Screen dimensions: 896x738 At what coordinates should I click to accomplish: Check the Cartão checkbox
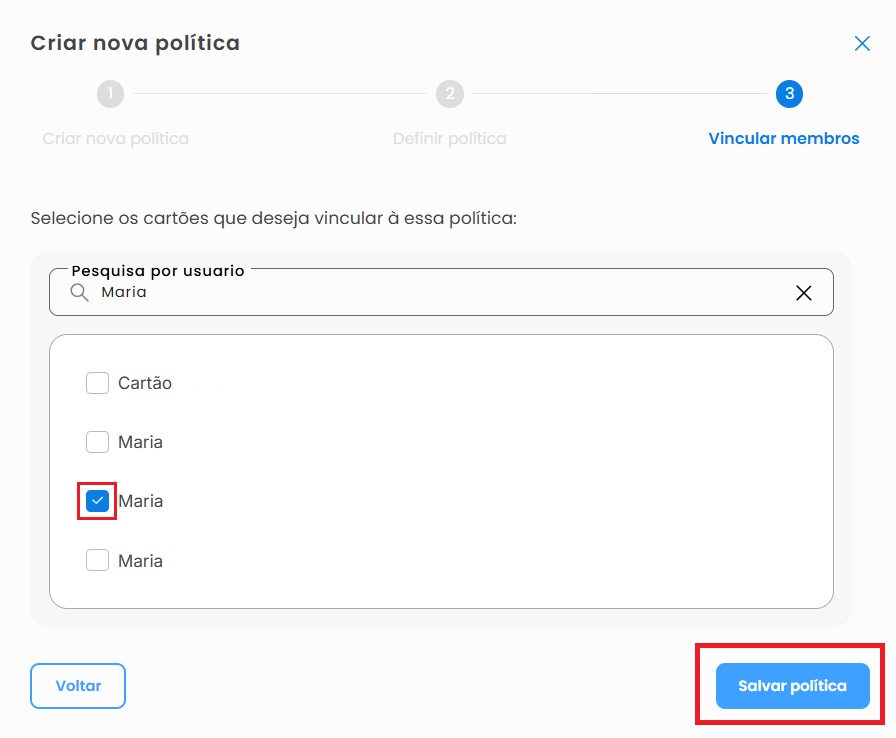(97, 383)
